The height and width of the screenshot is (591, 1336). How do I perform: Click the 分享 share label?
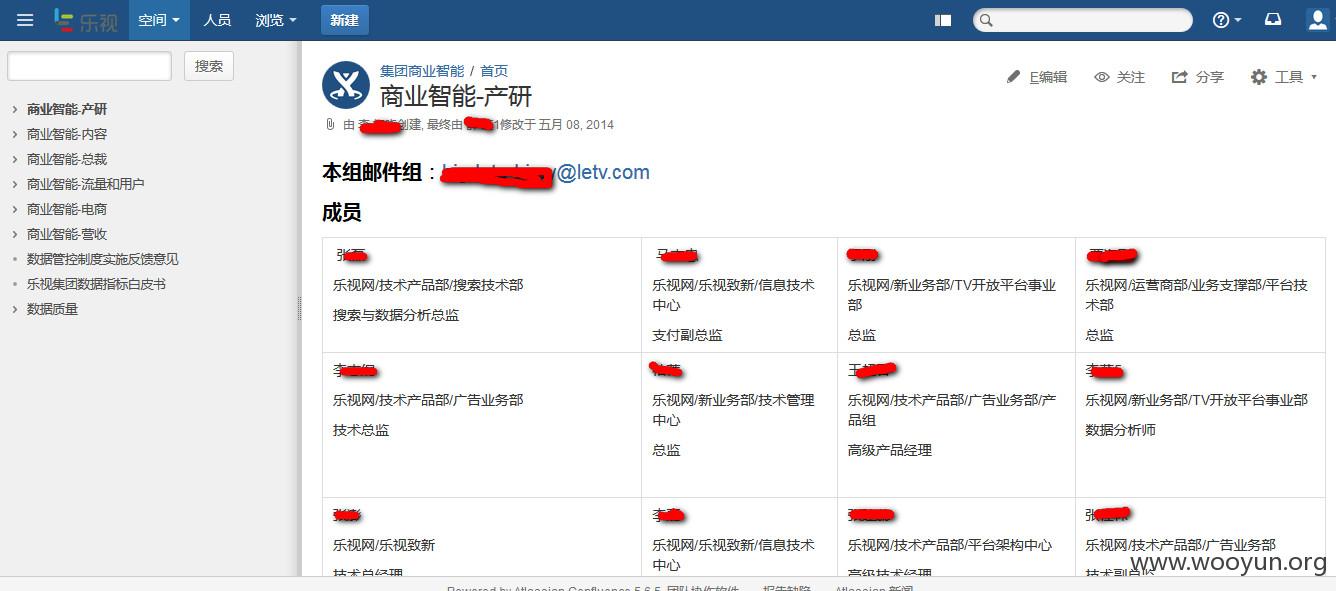pyautogui.click(x=1210, y=77)
